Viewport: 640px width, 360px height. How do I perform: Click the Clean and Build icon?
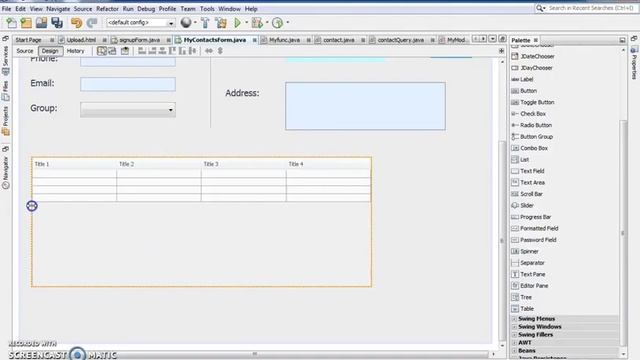pos(221,23)
